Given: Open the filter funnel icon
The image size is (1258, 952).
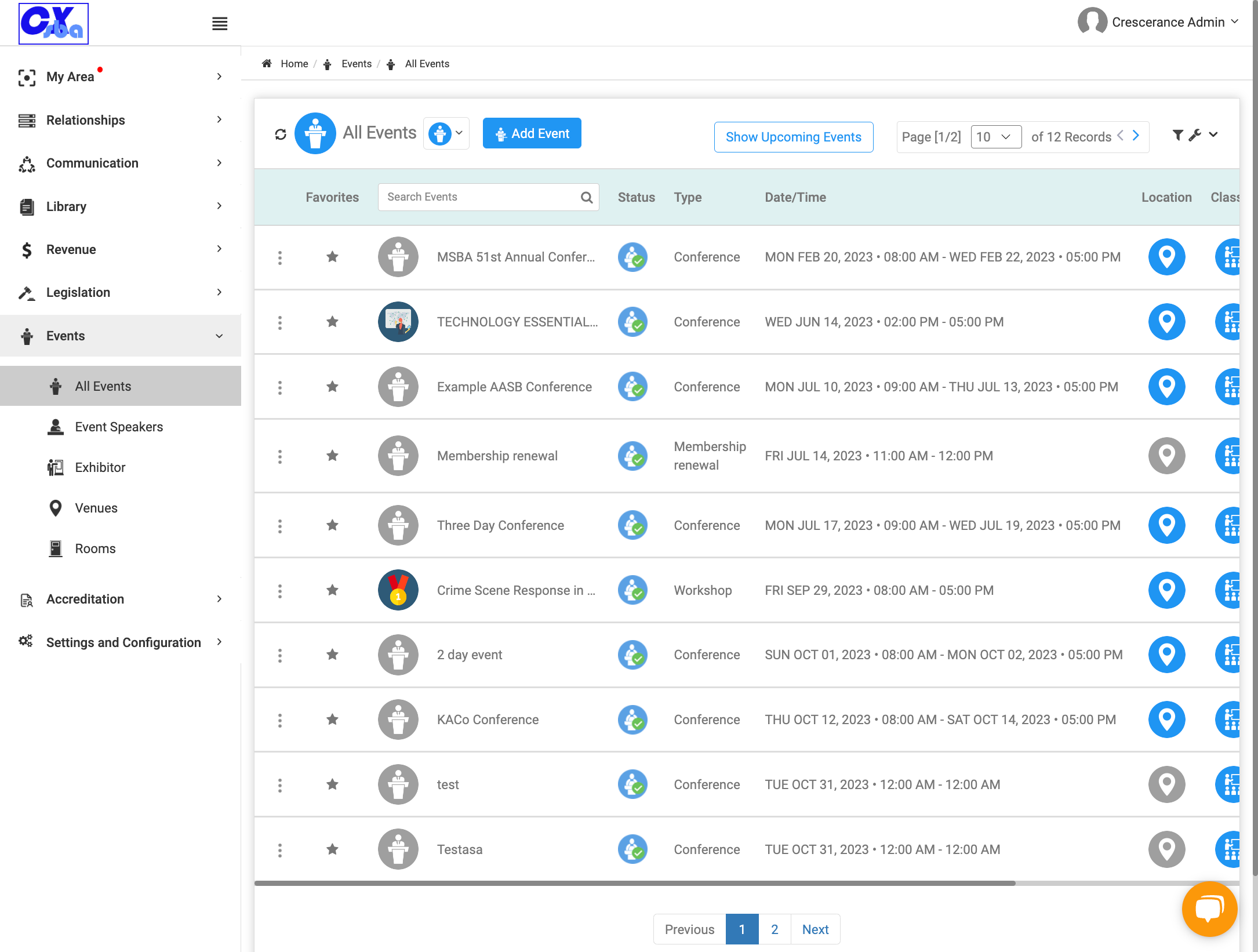Looking at the screenshot, I should [x=1178, y=135].
